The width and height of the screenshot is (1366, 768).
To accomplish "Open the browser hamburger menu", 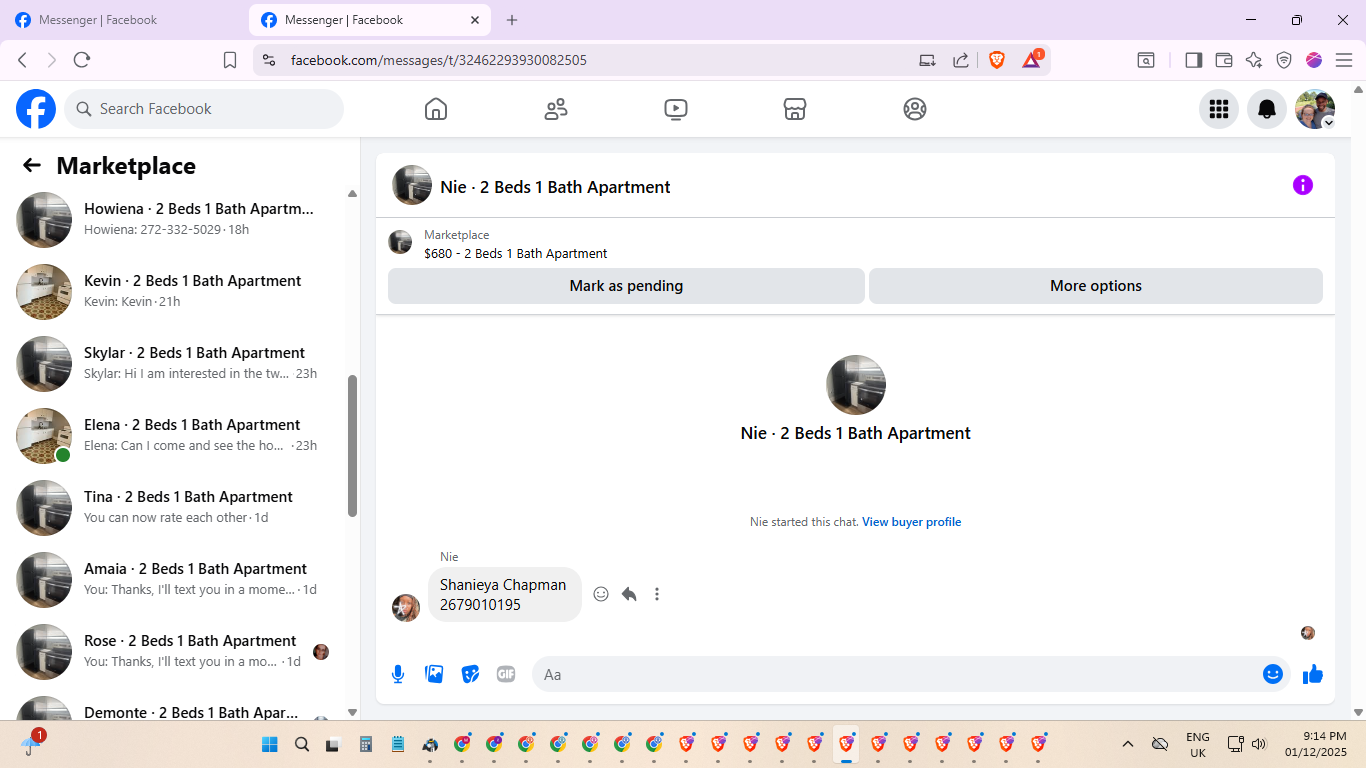I will [1344, 60].
